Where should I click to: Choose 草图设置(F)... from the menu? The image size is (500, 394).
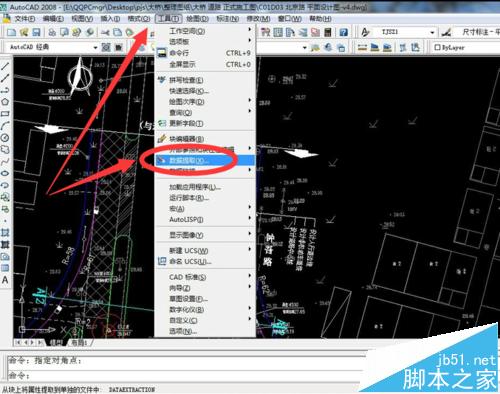pyautogui.click(x=205, y=299)
